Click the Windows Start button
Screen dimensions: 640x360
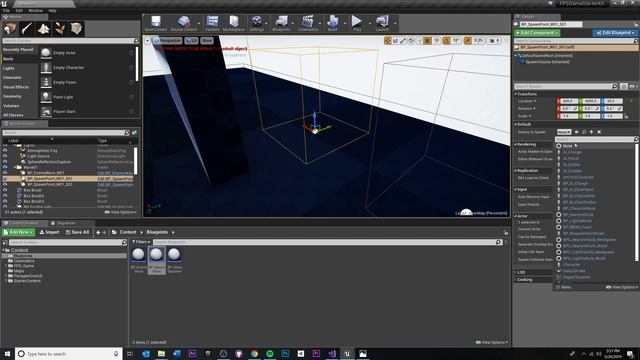pyautogui.click(x=7, y=353)
